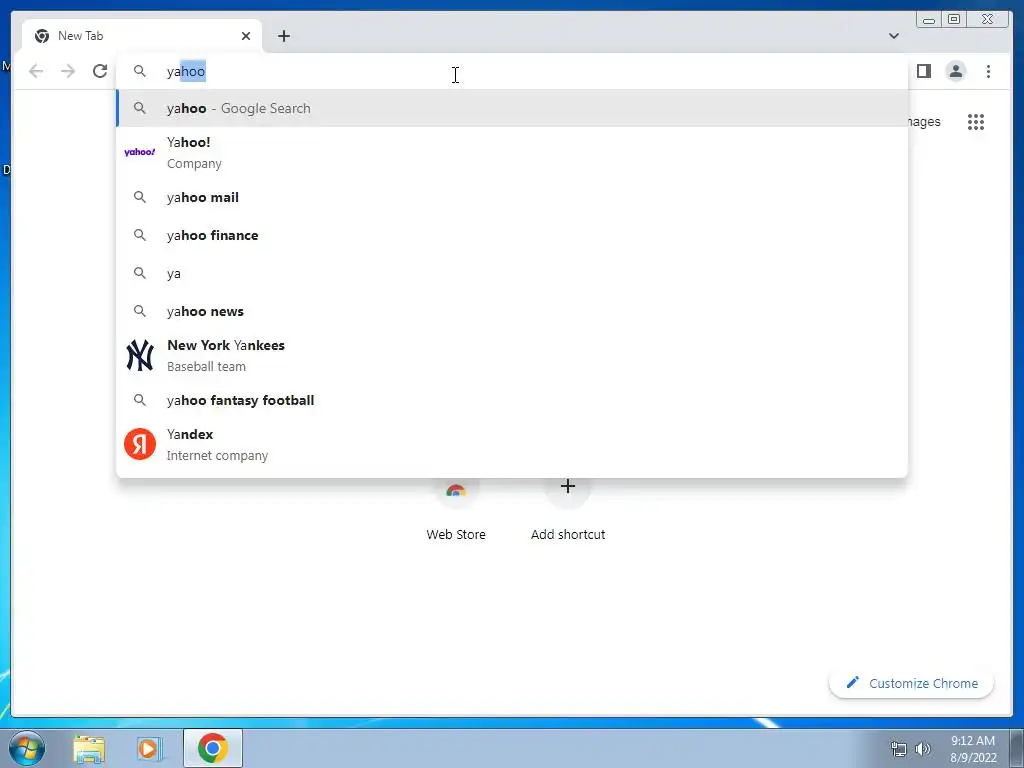Select the Yandex Internet company suggestion
The height and width of the screenshot is (768, 1024).
[512, 444]
